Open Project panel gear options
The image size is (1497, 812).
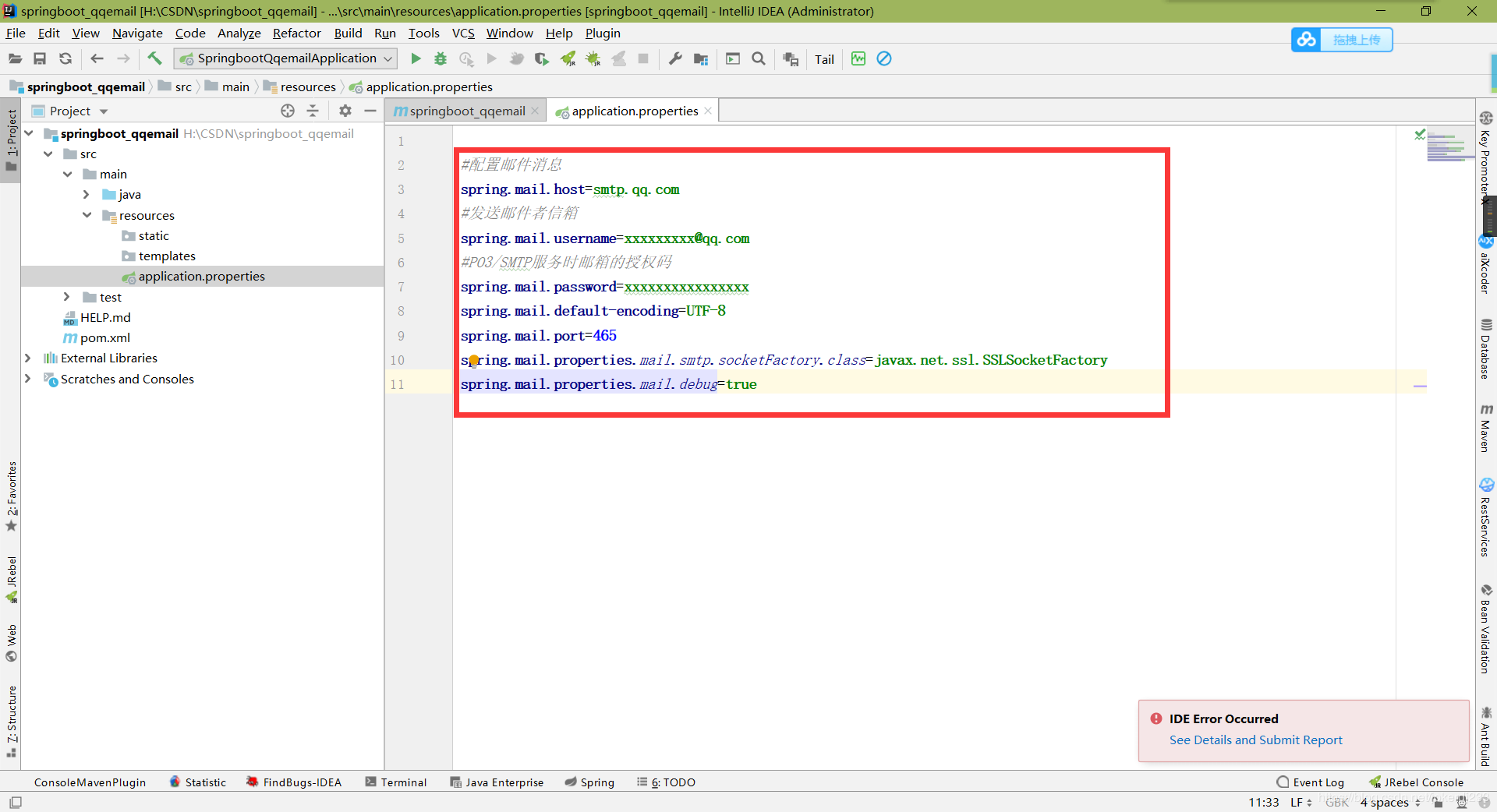[x=345, y=111]
